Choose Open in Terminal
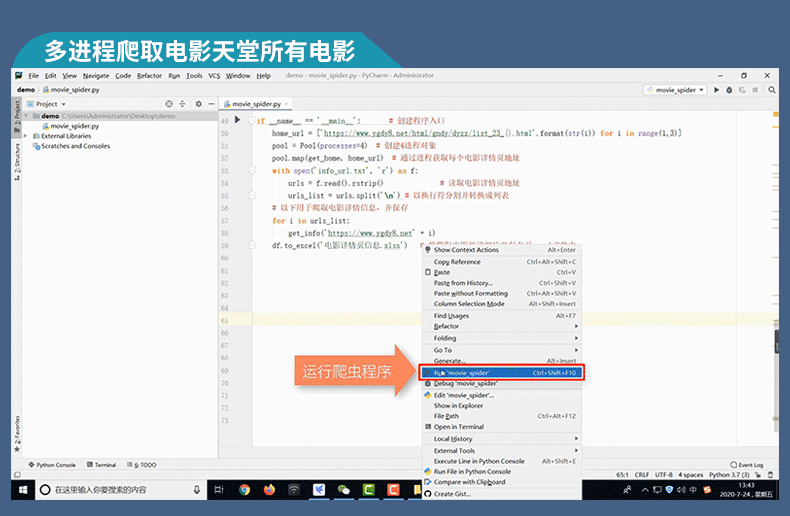Screen dimensions: 790x516 [501, 426]
